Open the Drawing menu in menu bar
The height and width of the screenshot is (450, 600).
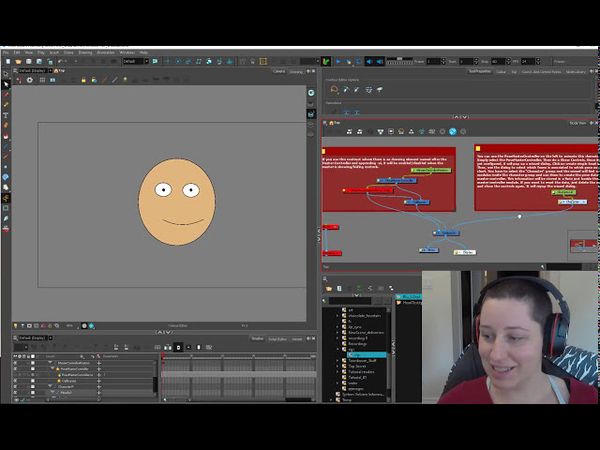[x=85, y=52]
